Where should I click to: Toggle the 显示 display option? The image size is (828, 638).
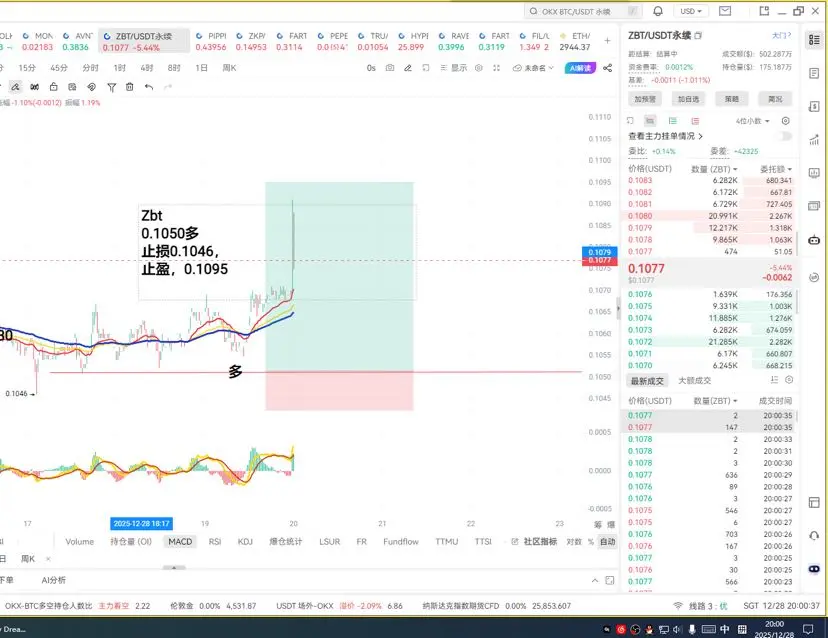(454, 68)
